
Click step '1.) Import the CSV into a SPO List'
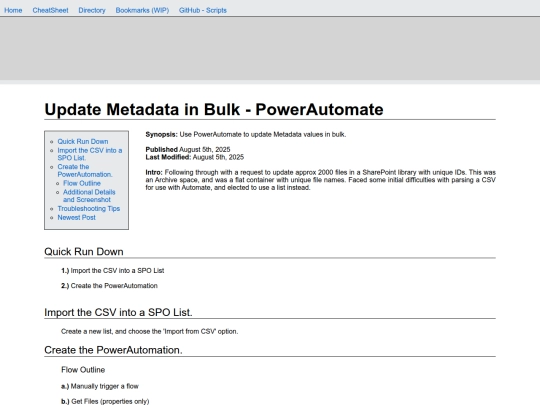(113, 271)
